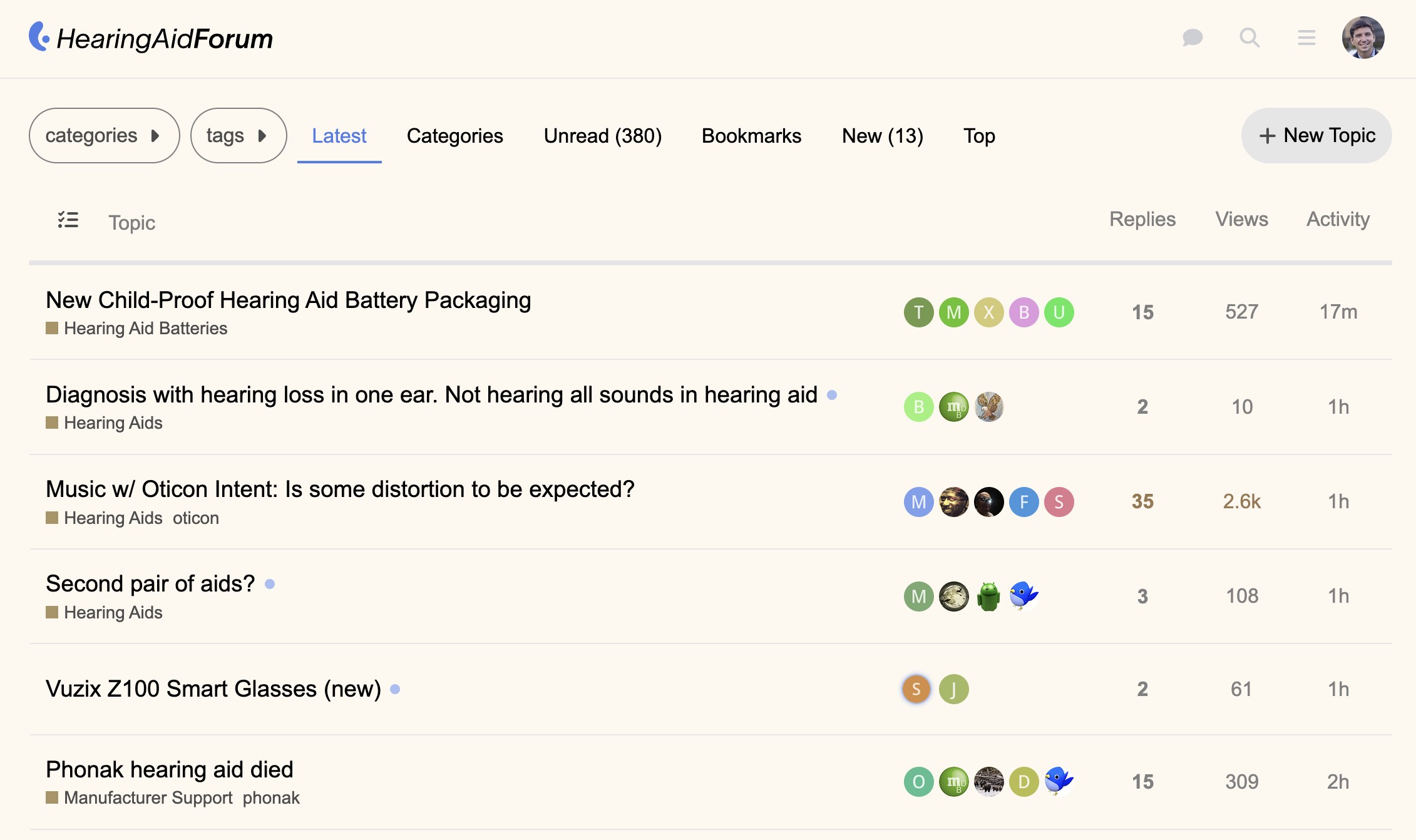The image size is (1416, 840).
Task: Click avatar M on Second pair topic
Action: [x=918, y=597]
